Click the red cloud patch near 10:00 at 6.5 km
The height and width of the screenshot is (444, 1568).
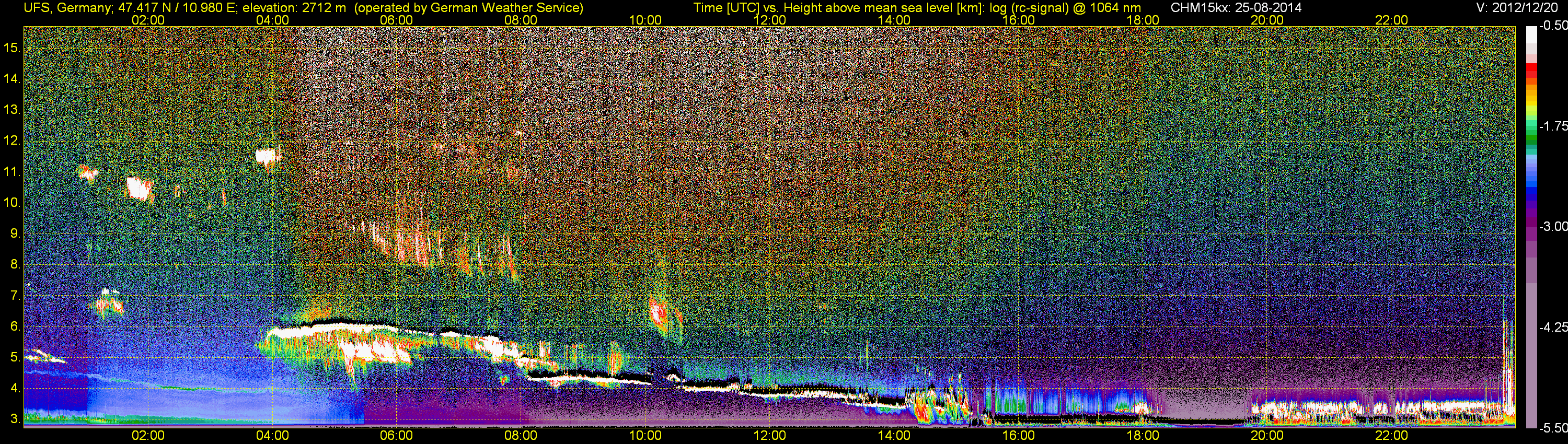click(658, 314)
